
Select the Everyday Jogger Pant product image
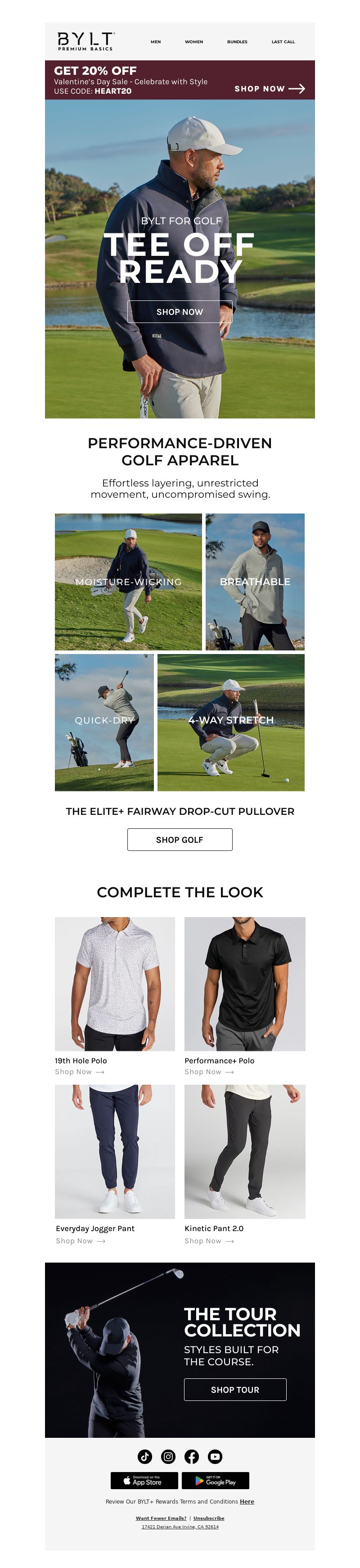click(115, 1152)
